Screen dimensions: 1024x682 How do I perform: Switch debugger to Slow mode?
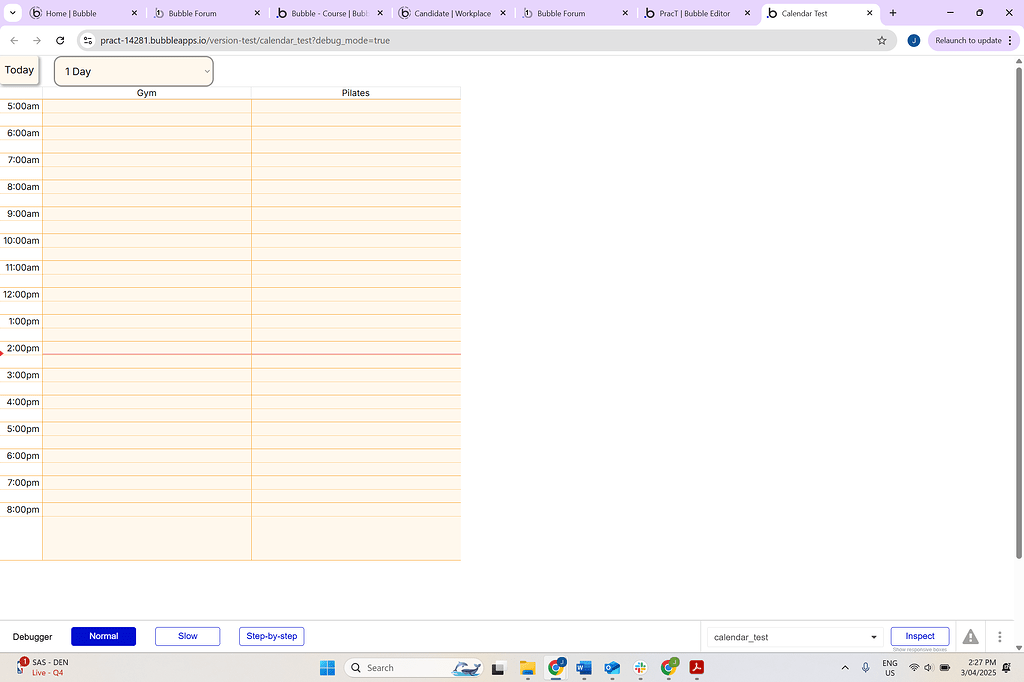(187, 636)
